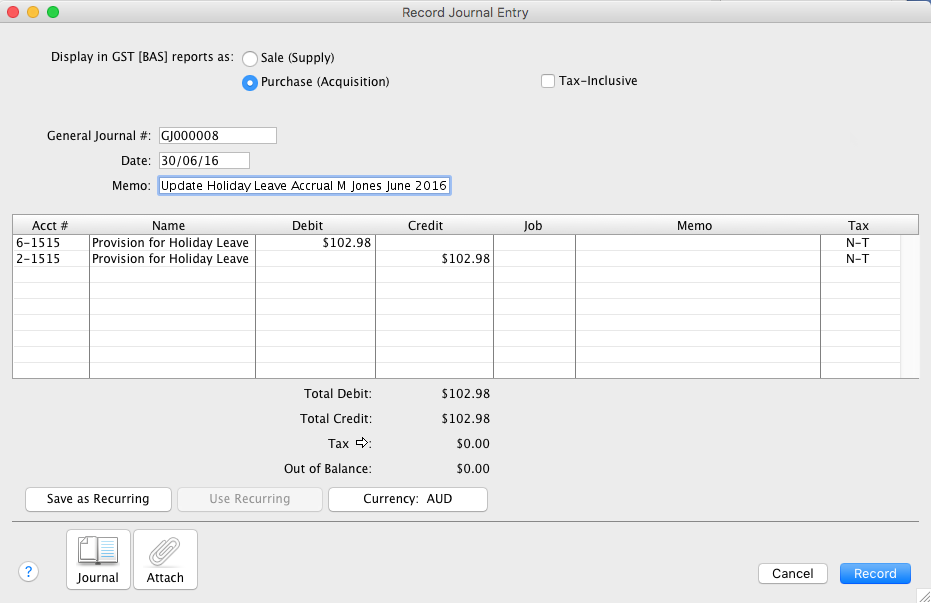The width and height of the screenshot is (931, 603).
Task: Cancel the journal entry
Action: pos(793,574)
